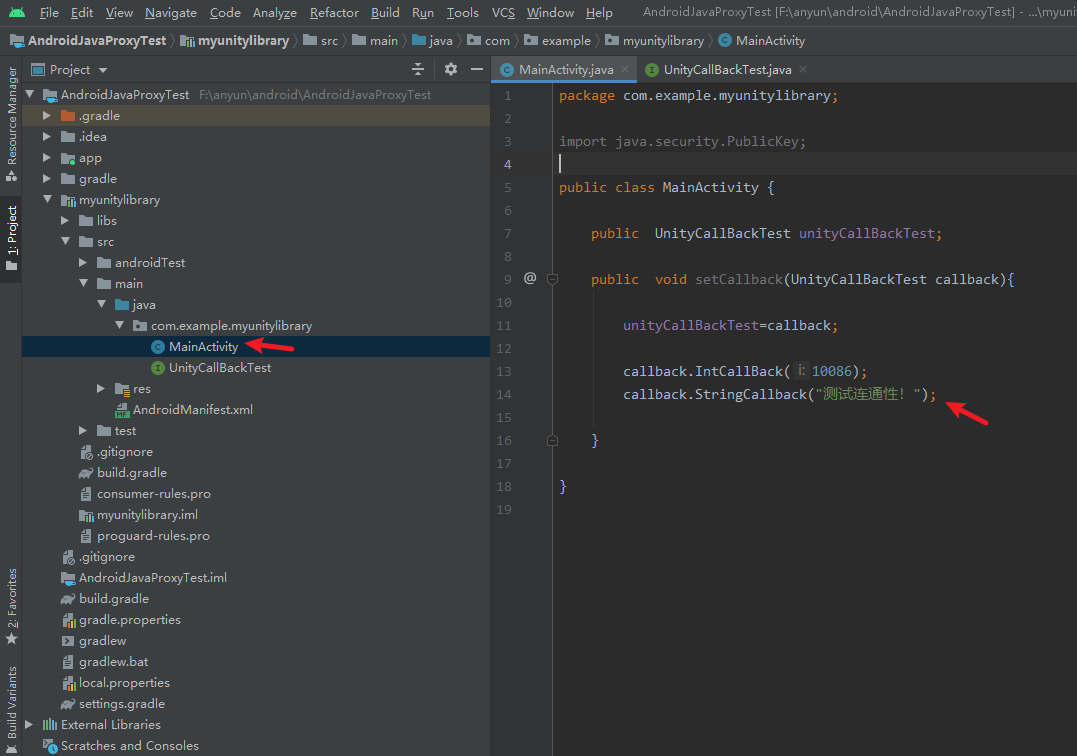Click the collapse all icon in Project panel
The image size is (1077, 756).
click(x=418, y=69)
